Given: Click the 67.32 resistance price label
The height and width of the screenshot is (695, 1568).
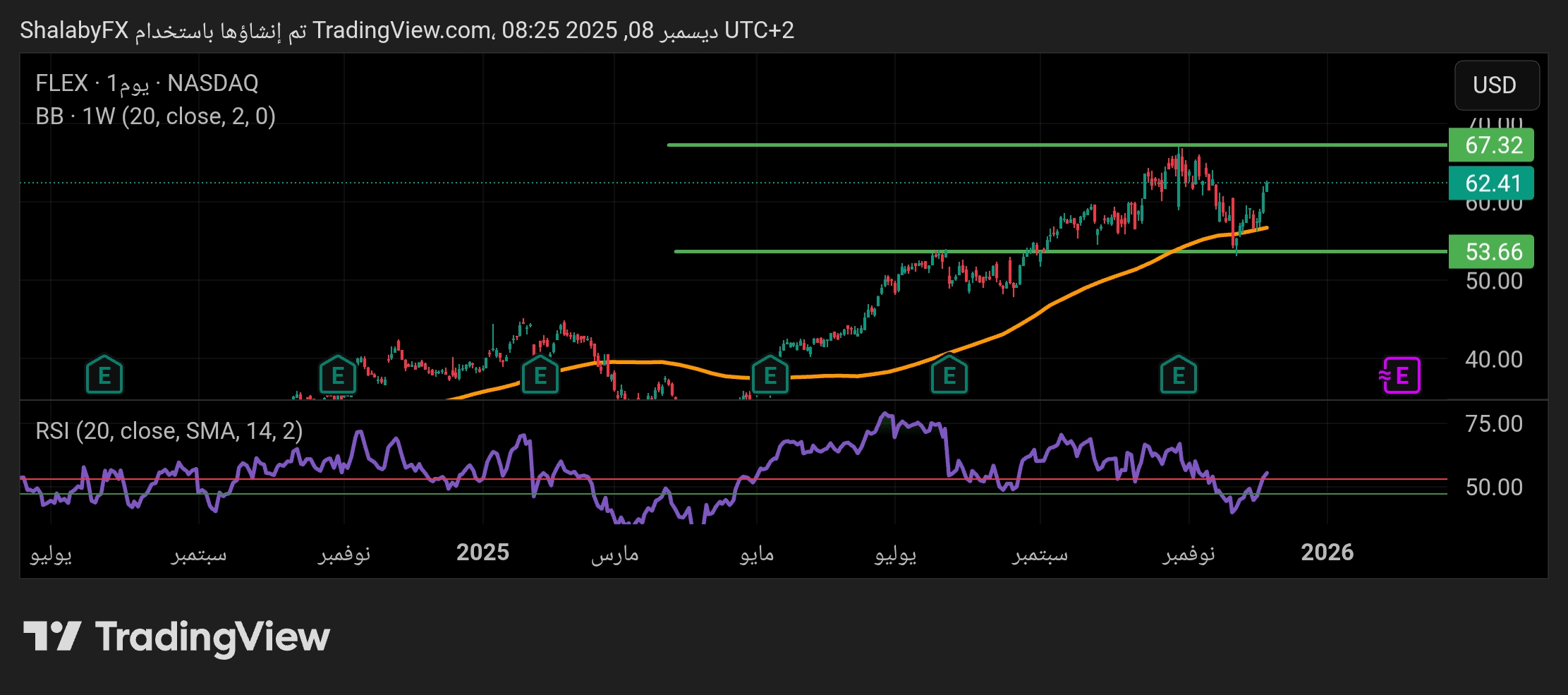Looking at the screenshot, I should (x=1490, y=145).
